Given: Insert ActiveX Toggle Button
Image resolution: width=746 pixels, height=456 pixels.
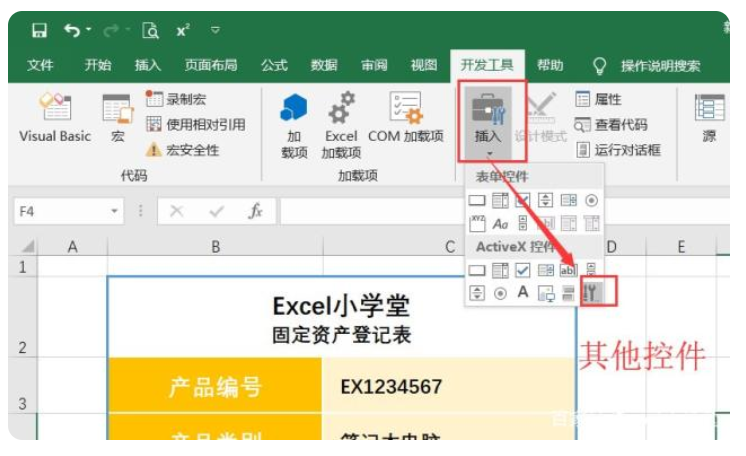Looking at the screenshot, I should [569, 293].
